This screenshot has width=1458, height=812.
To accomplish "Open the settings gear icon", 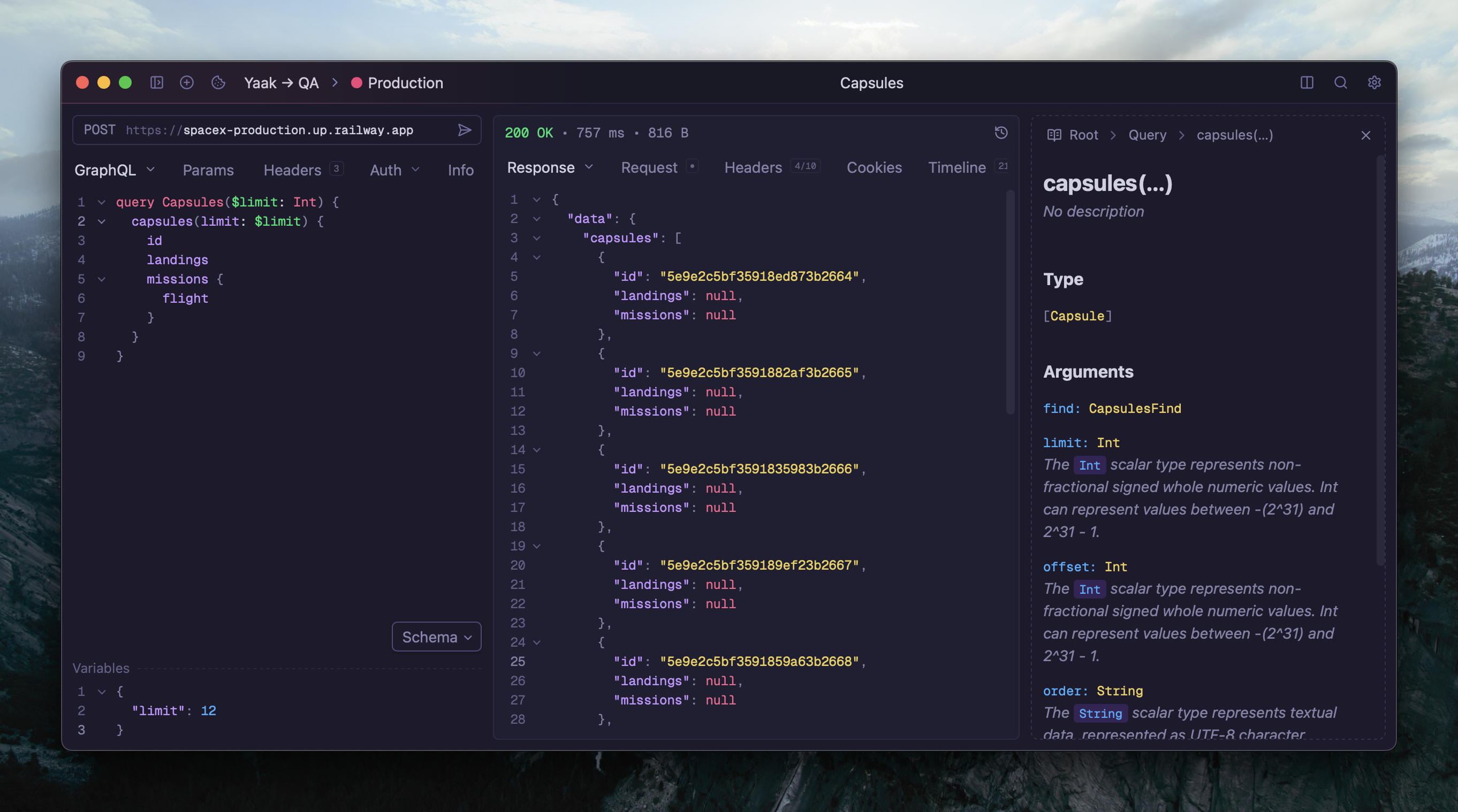I will click(x=1374, y=82).
